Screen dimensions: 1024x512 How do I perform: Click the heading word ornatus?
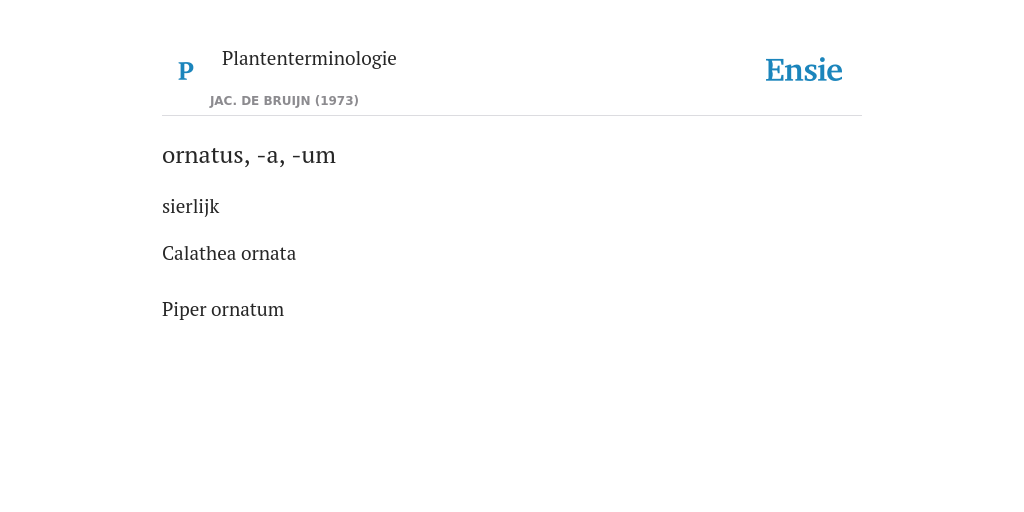[202, 156]
